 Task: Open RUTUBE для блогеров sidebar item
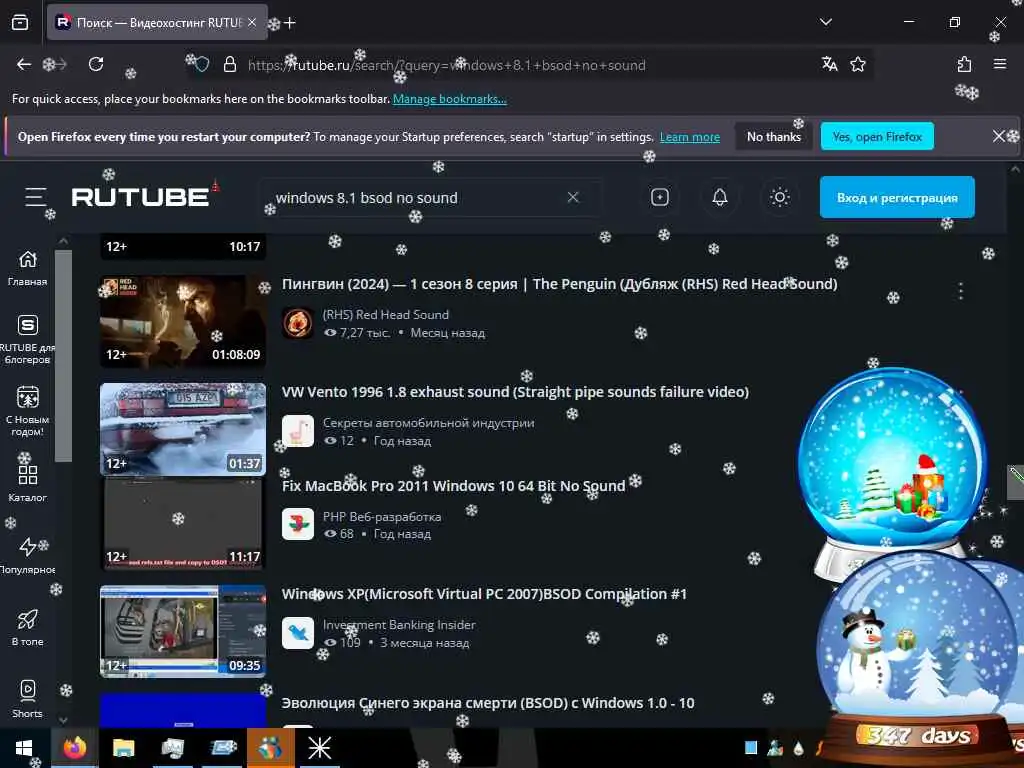[x=27, y=340]
